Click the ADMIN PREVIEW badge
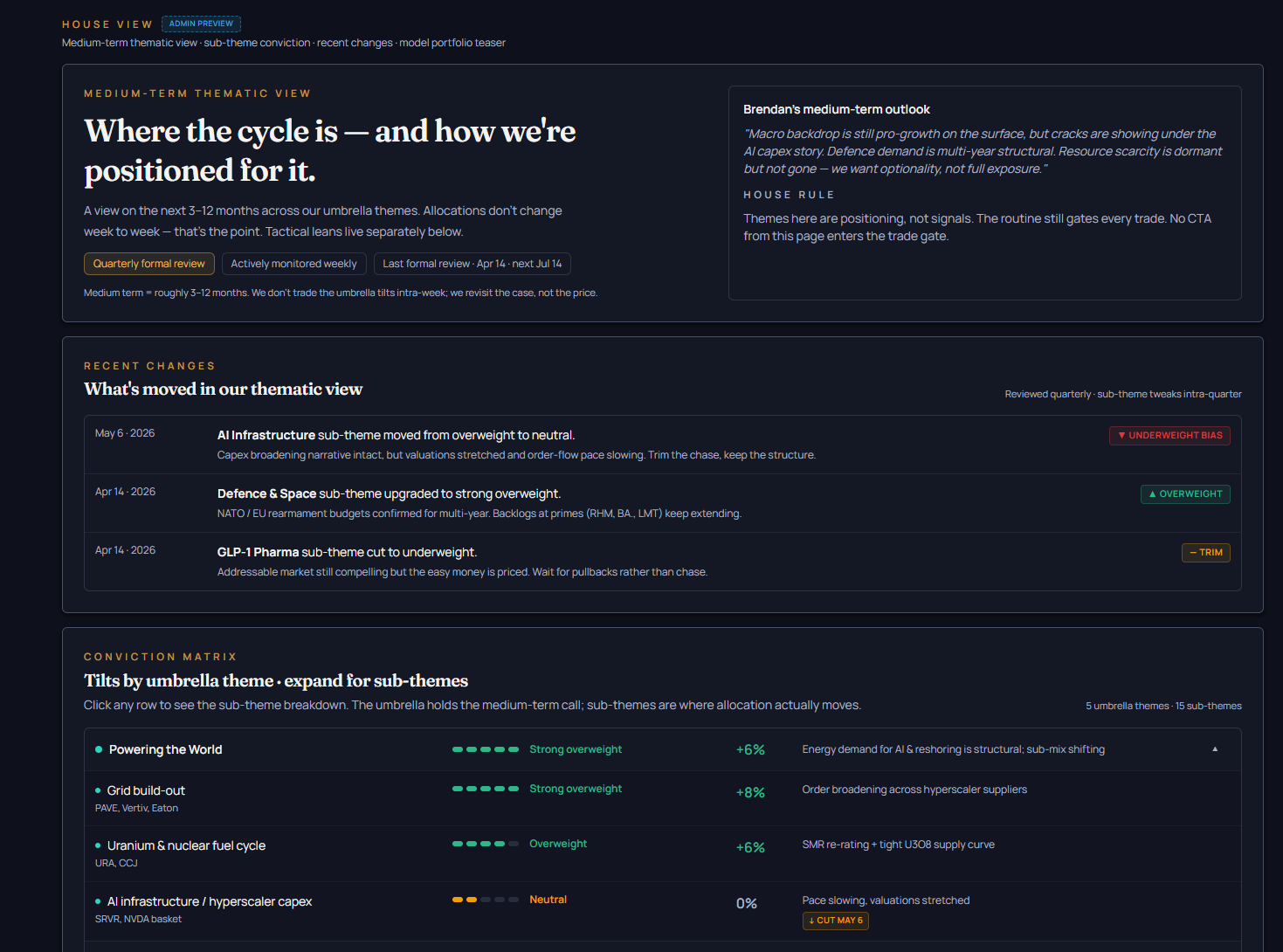 (x=201, y=24)
